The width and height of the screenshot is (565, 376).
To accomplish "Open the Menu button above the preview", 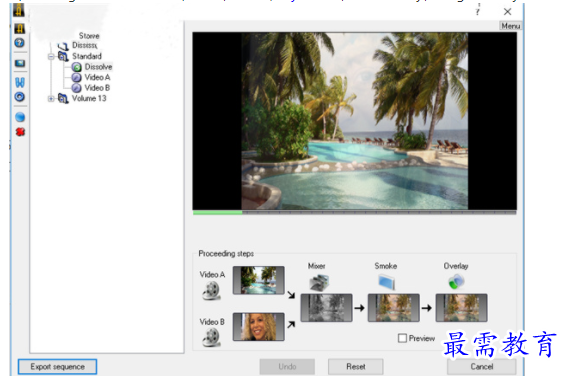I will pos(511,26).
